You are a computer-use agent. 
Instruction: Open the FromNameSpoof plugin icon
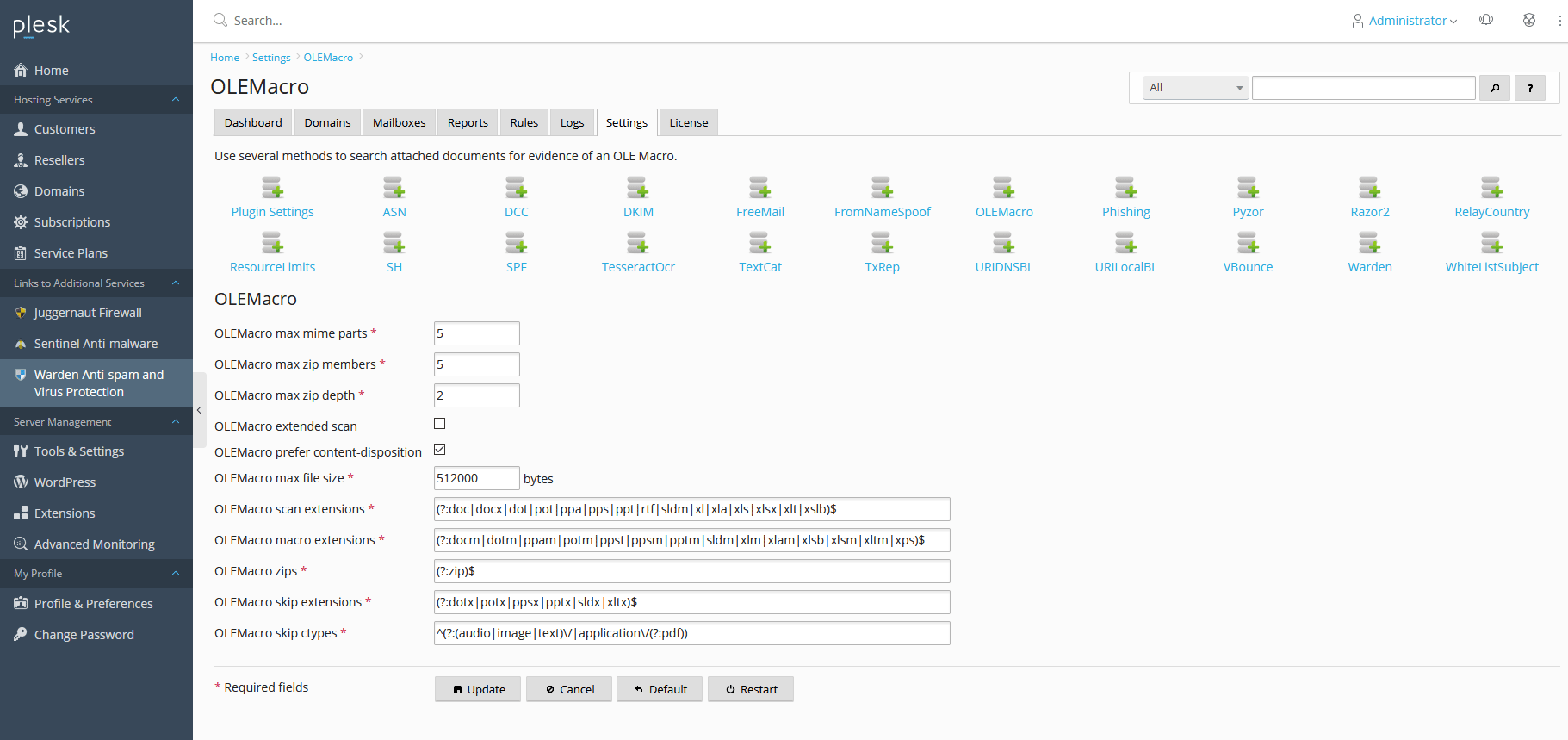click(x=883, y=188)
